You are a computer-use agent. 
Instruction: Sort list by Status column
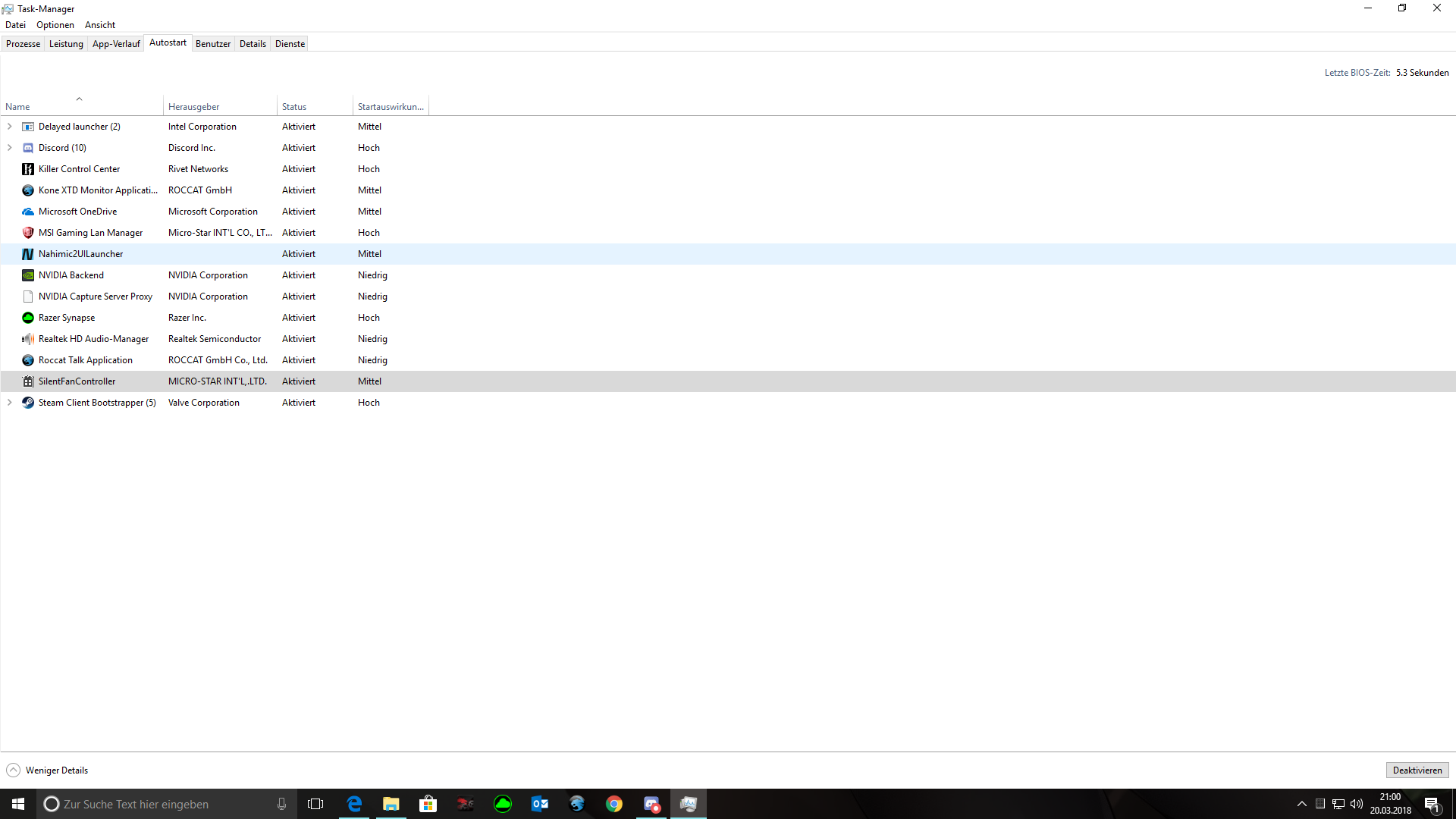point(294,107)
